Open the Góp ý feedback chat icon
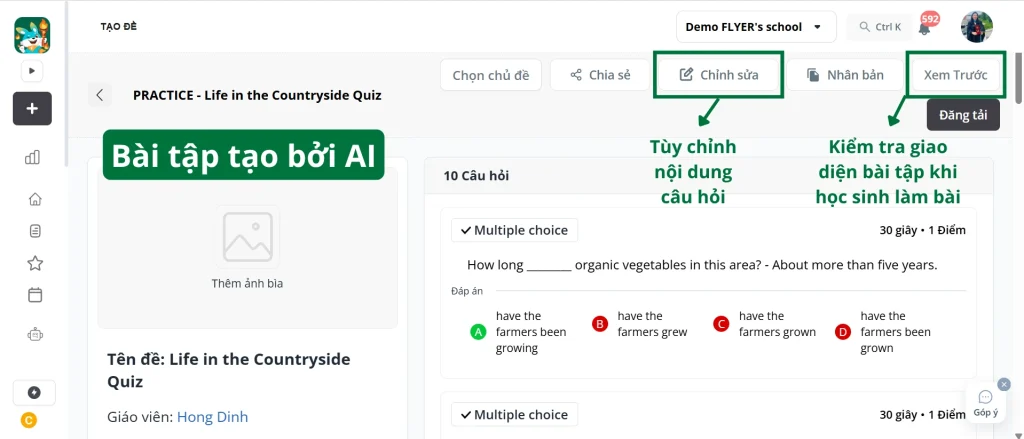Screen dimensions: 1024x439 coord(985,402)
